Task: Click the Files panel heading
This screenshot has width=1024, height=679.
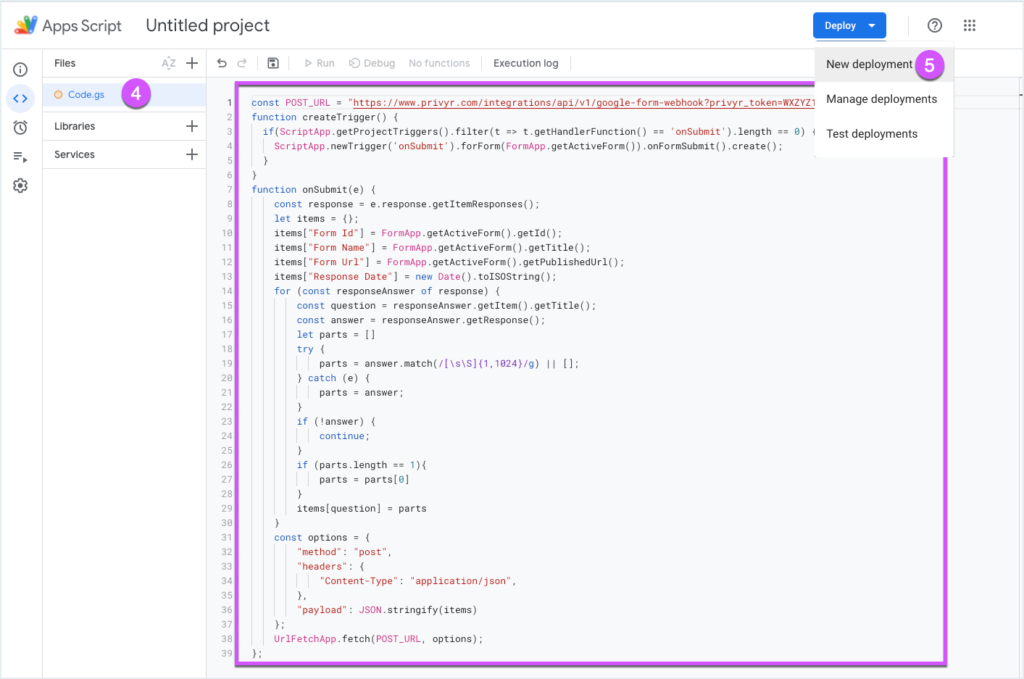Action: 65,63
